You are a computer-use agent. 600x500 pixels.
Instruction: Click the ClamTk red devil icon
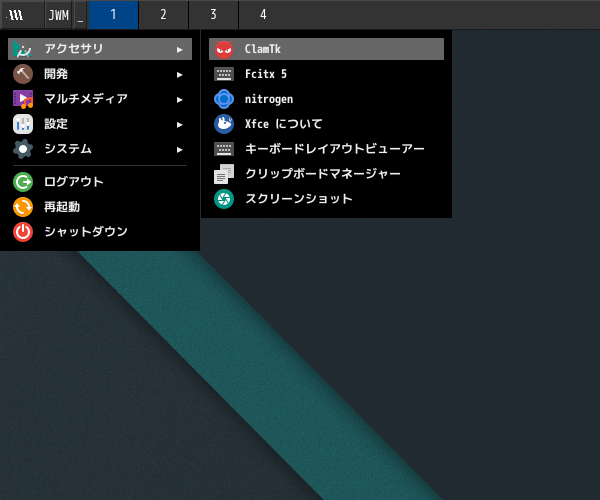point(224,49)
